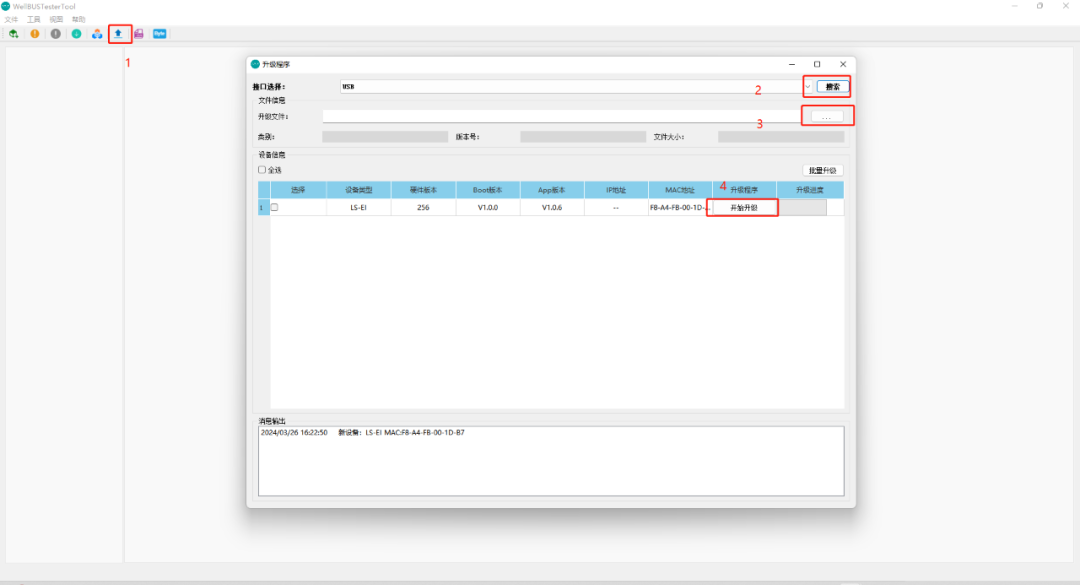Click the 选择 column header
1080x585 pixels.
298,189
